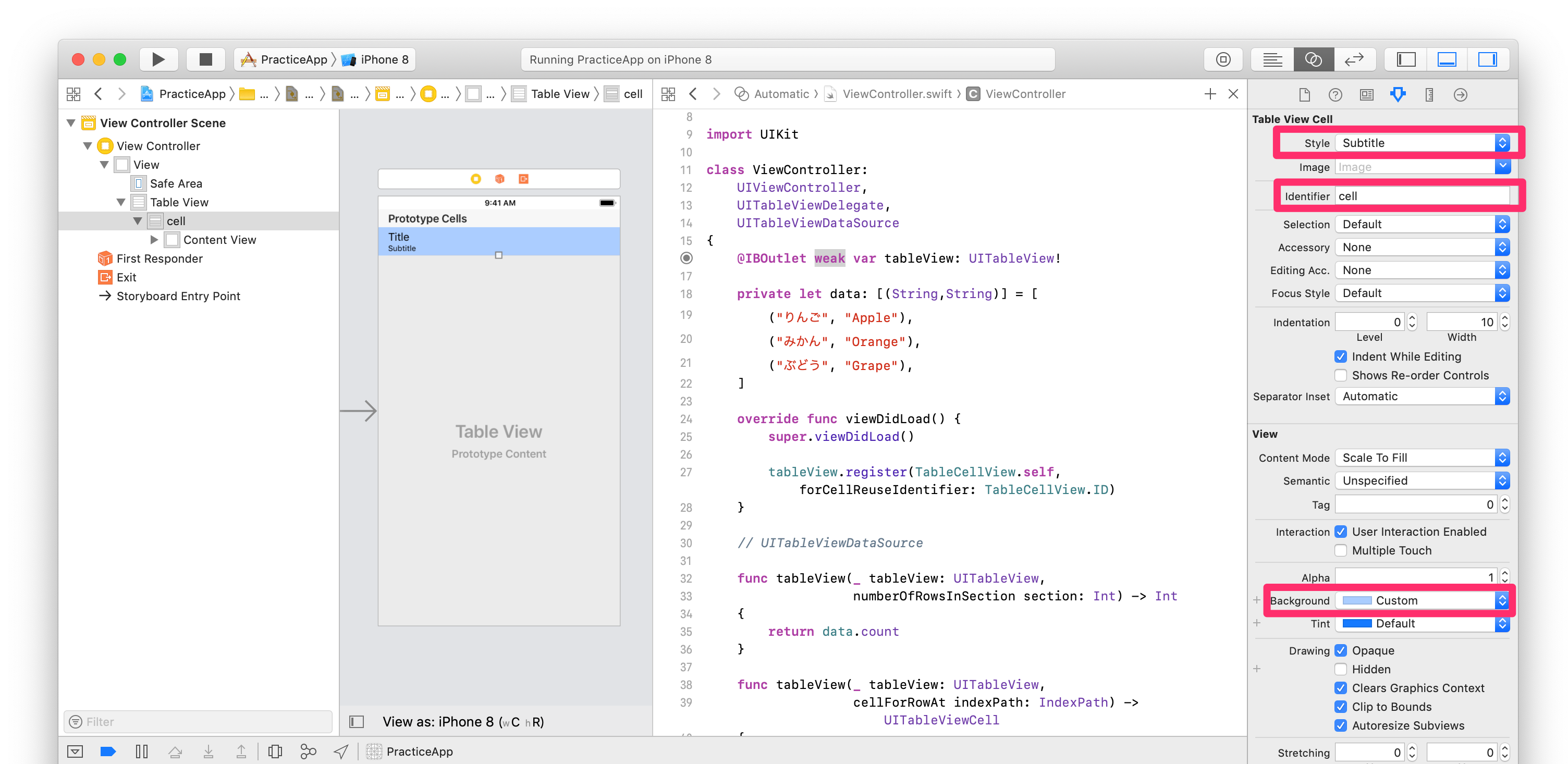Show the Quick Help inspector

pos(1335,94)
